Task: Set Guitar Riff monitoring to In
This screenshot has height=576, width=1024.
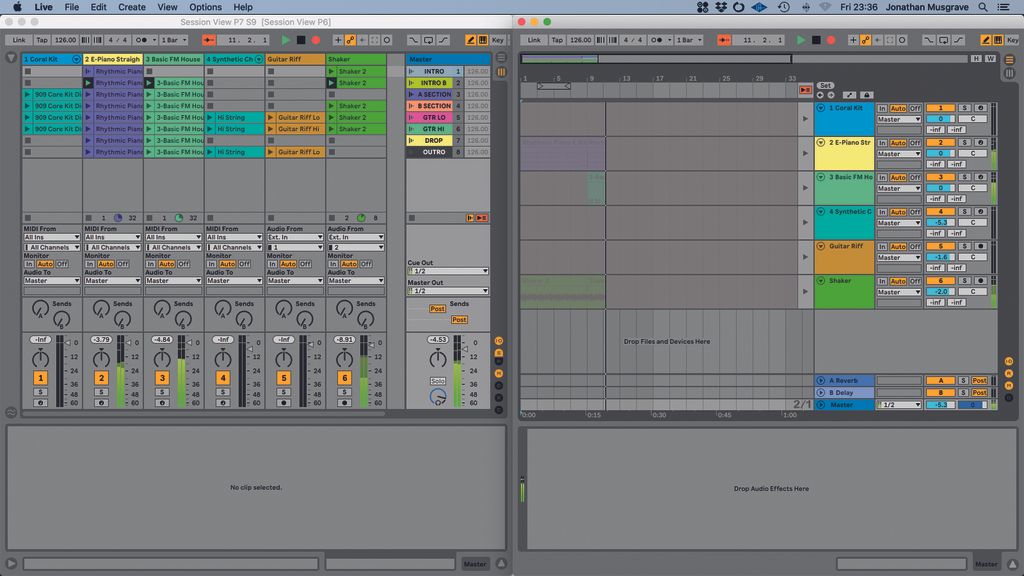Action: point(272,264)
